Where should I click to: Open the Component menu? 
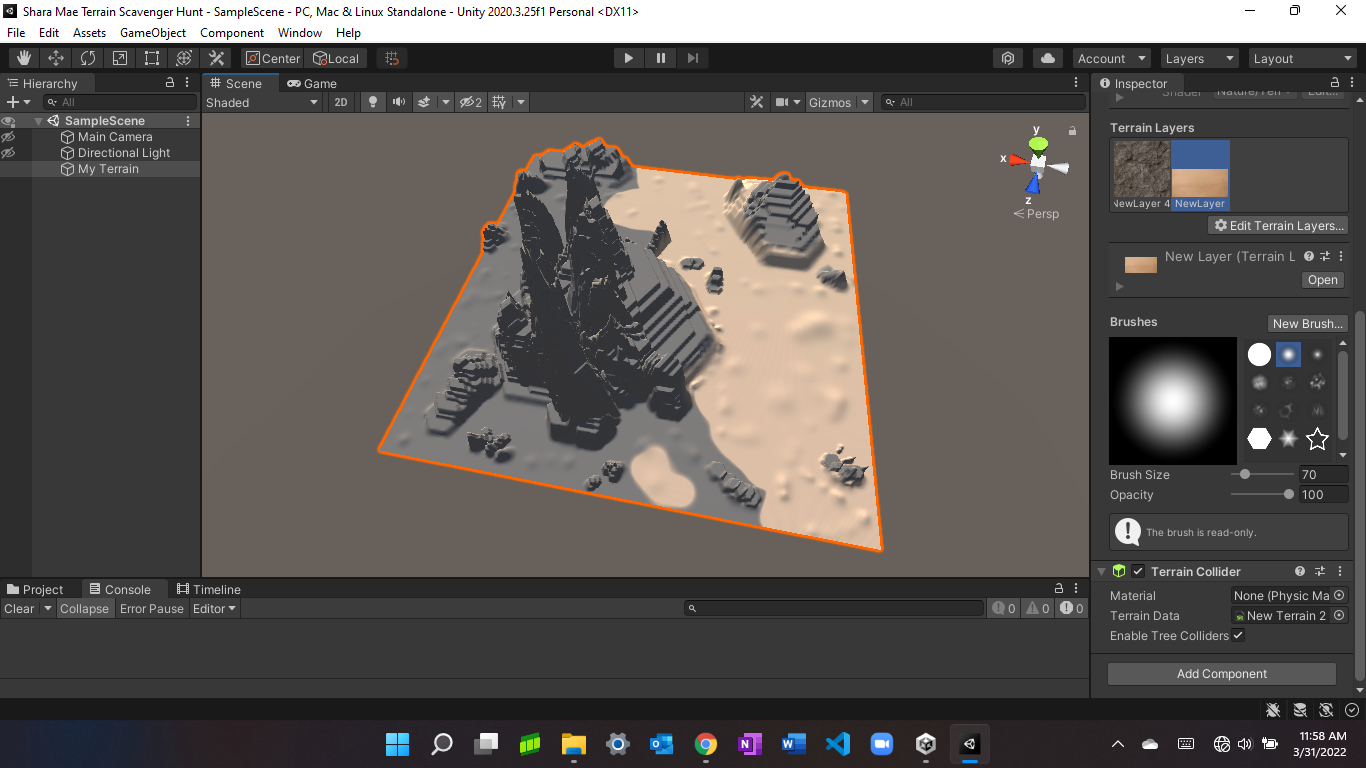click(232, 33)
